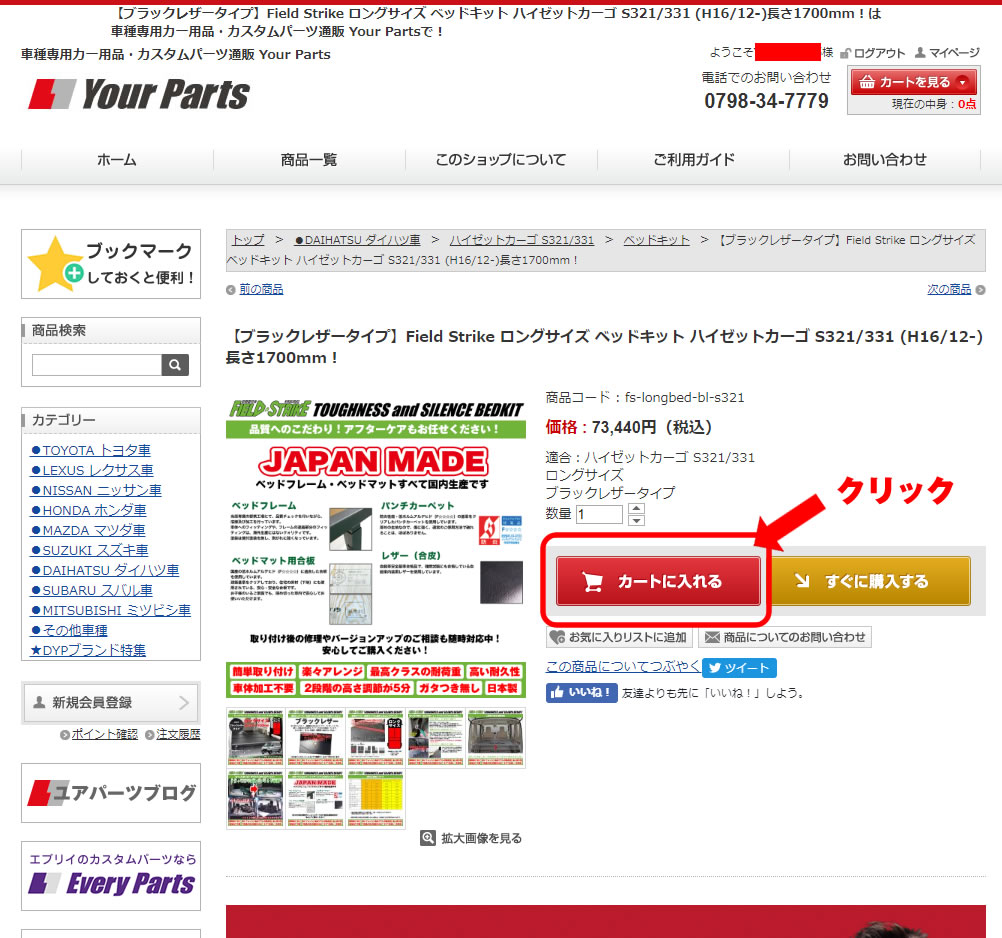This screenshot has width=1002, height=938.
Task: Open ポイント確認 link
Action: coord(104,734)
